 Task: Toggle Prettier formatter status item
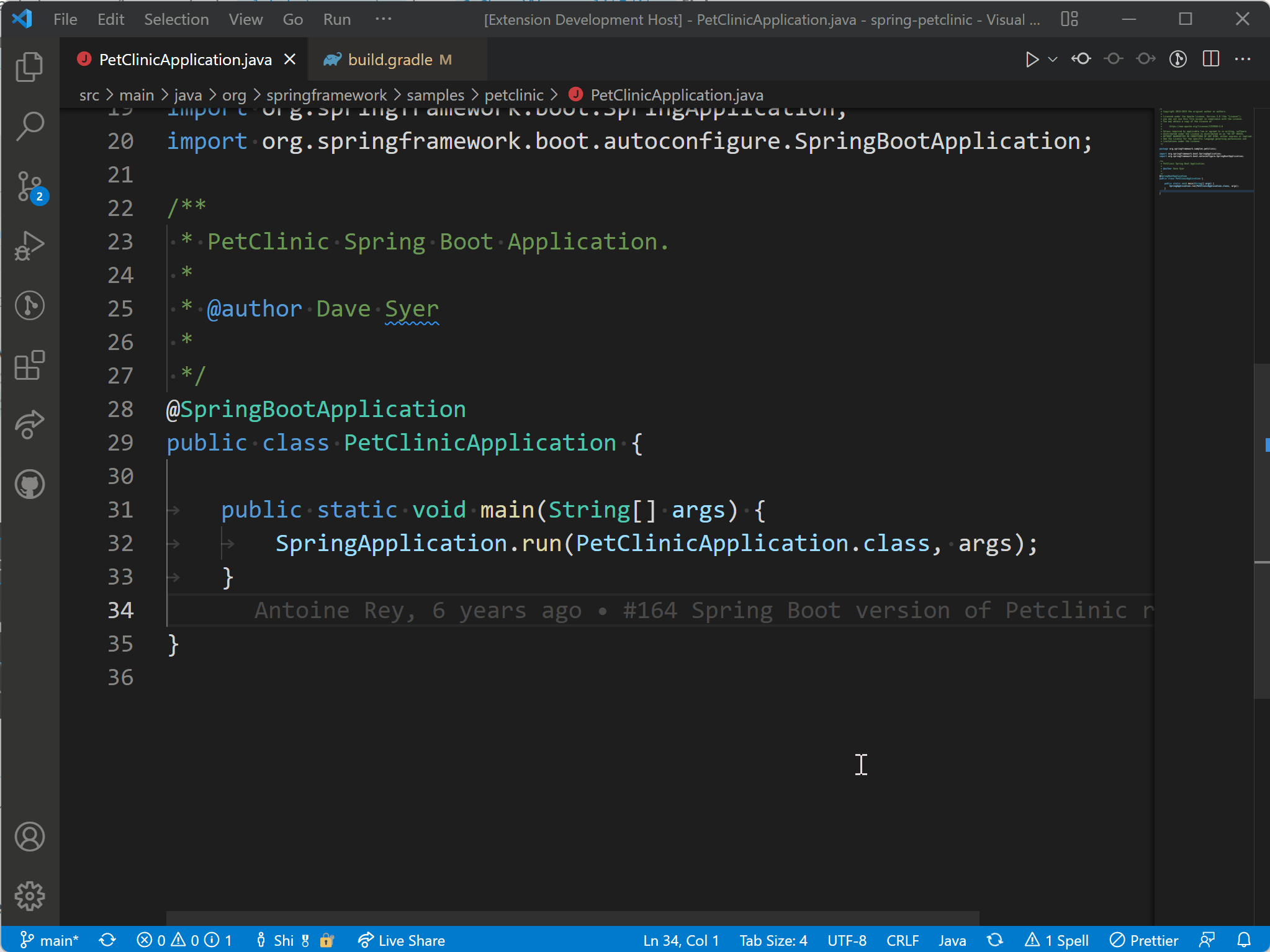coord(1143,940)
